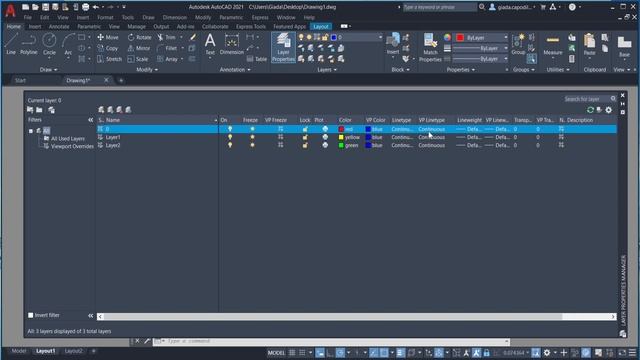Click the Mirror tool
The image size is (640, 360).
139,48
